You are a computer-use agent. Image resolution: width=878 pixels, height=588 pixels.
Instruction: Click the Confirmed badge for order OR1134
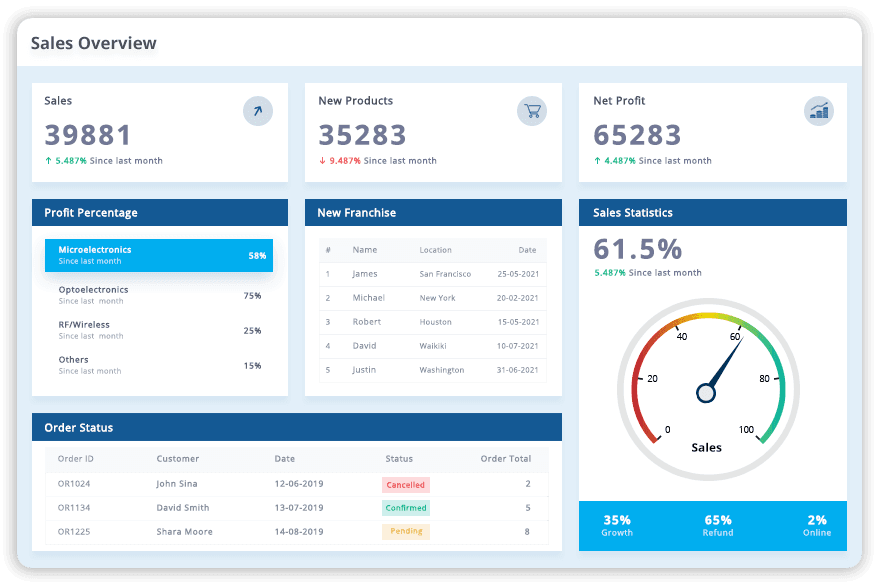[x=405, y=508]
